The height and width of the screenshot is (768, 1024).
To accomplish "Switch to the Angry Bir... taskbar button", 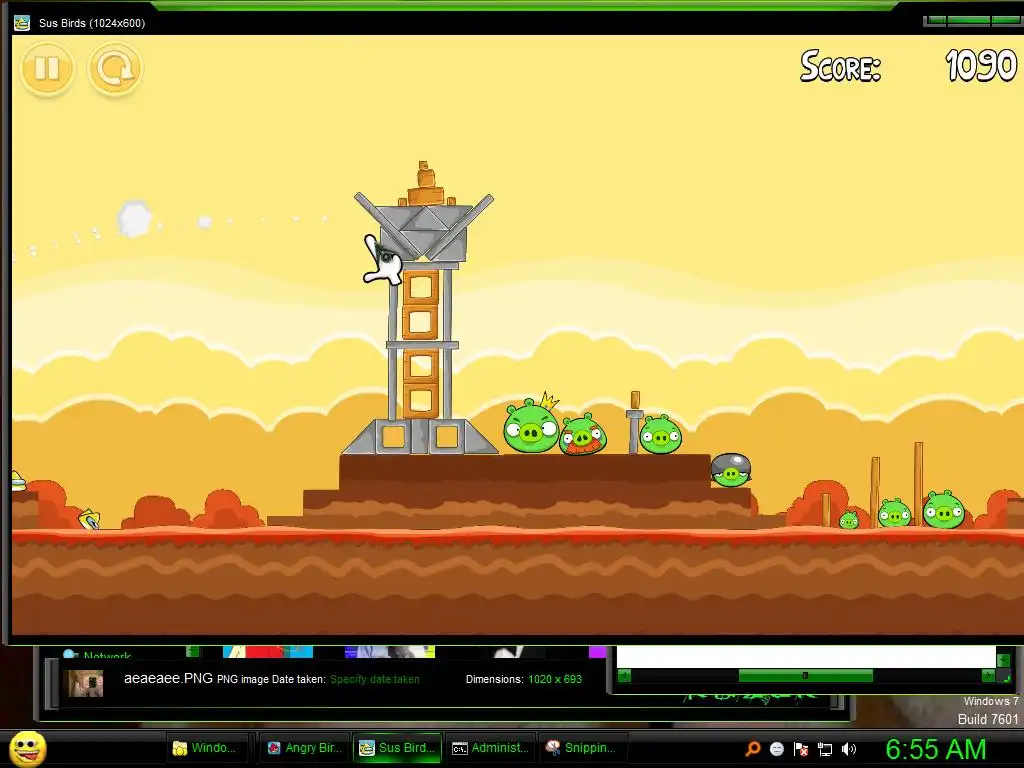I will [x=303, y=748].
